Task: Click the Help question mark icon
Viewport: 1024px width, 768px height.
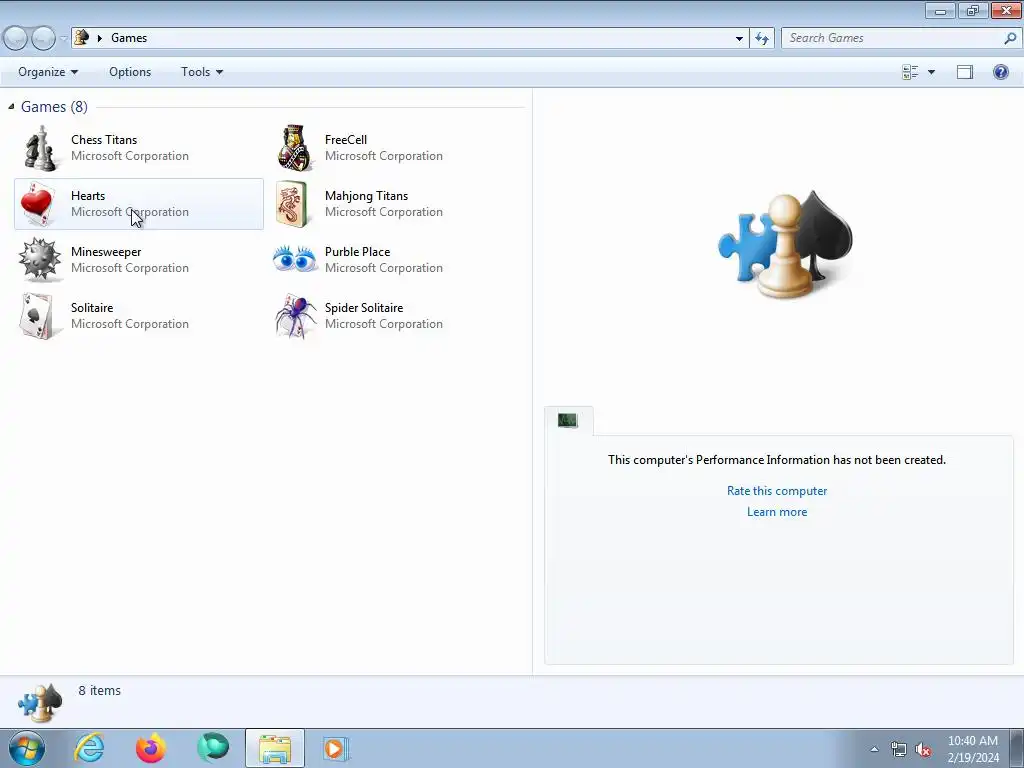Action: tap(1000, 72)
